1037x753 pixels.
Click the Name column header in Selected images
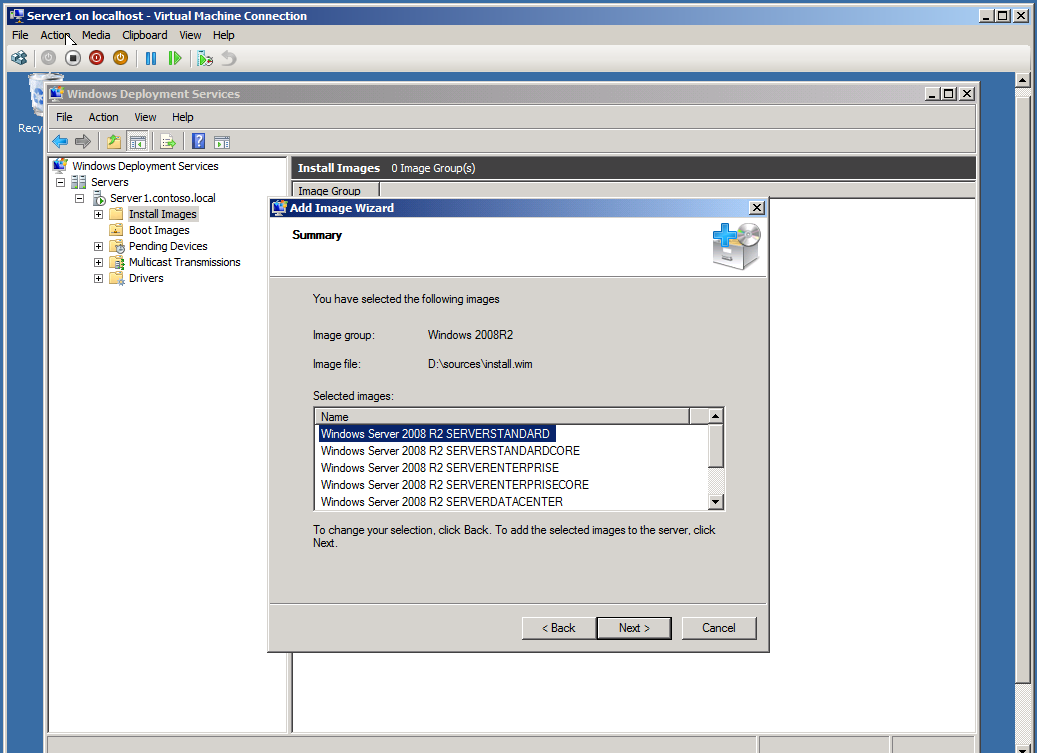[502, 416]
